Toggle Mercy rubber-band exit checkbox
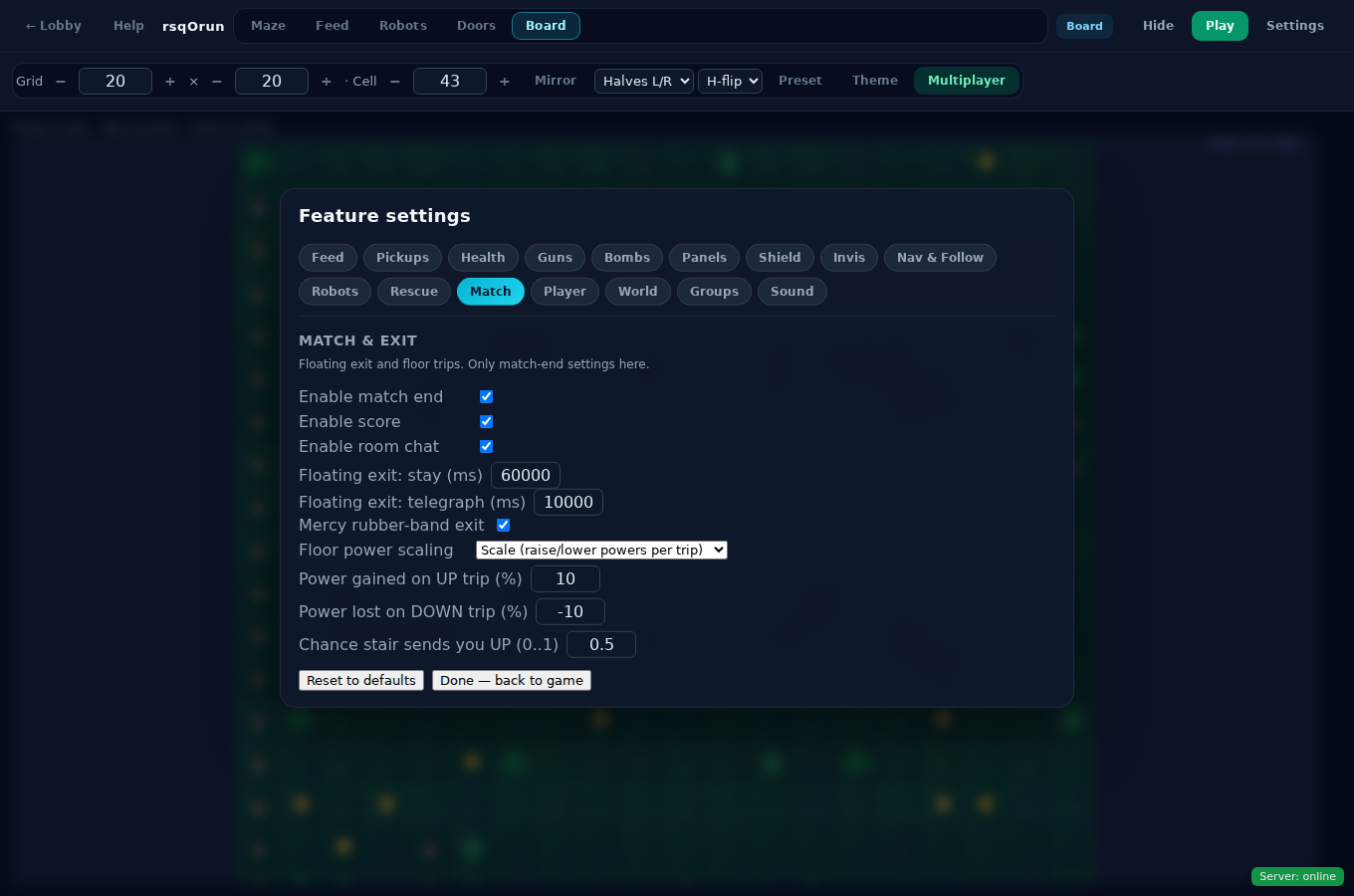The image size is (1354, 896). coord(504,525)
